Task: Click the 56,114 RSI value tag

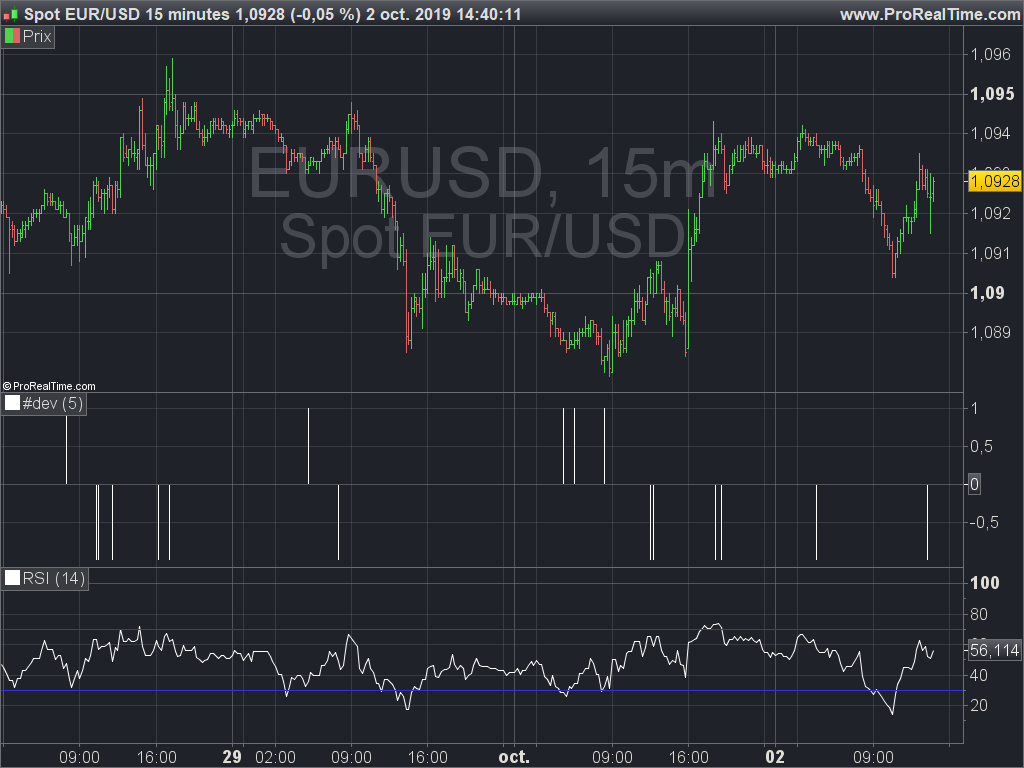Action: (x=994, y=650)
